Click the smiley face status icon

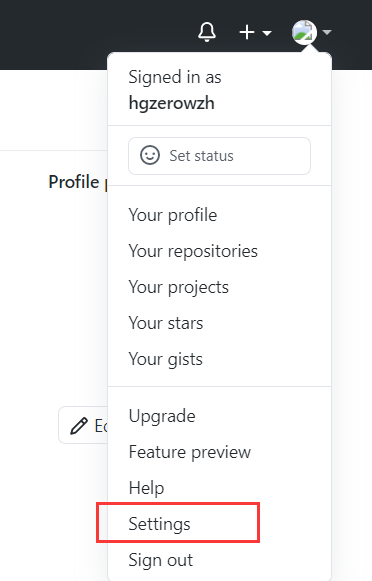click(x=150, y=155)
